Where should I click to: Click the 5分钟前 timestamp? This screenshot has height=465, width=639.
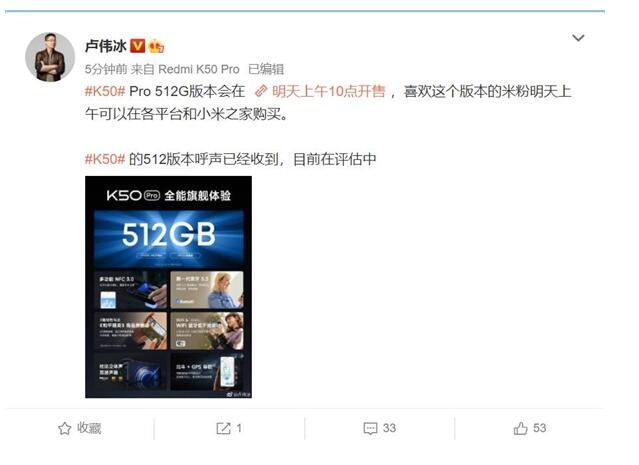click(x=106, y=69)
